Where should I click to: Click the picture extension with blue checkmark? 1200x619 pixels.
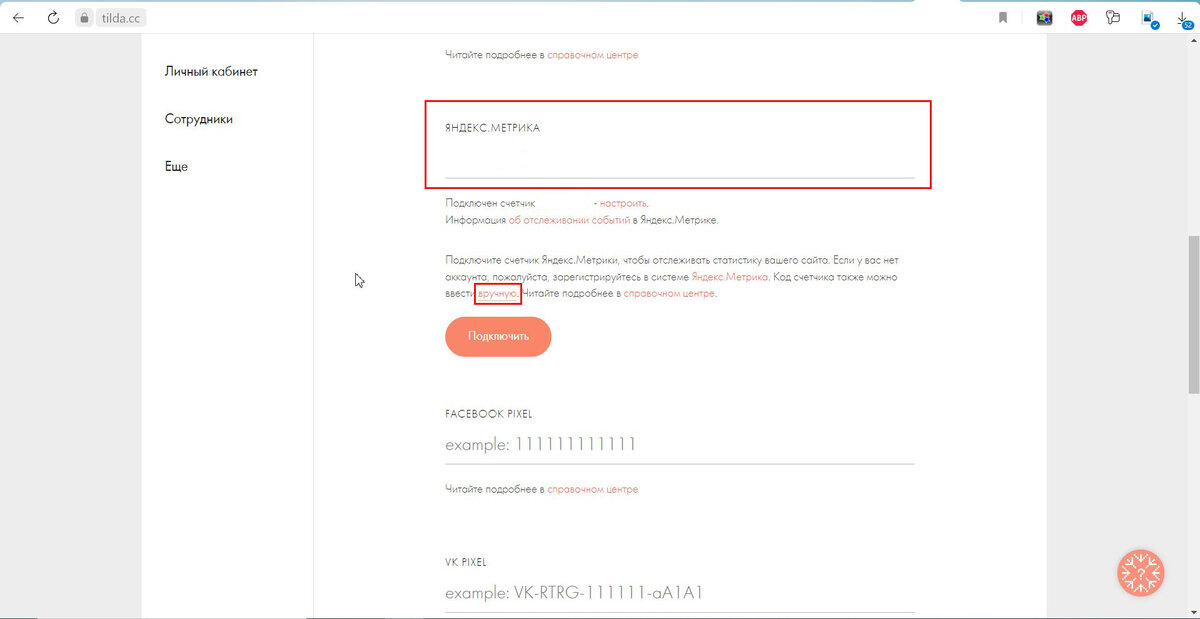(x=1149, y=19)
